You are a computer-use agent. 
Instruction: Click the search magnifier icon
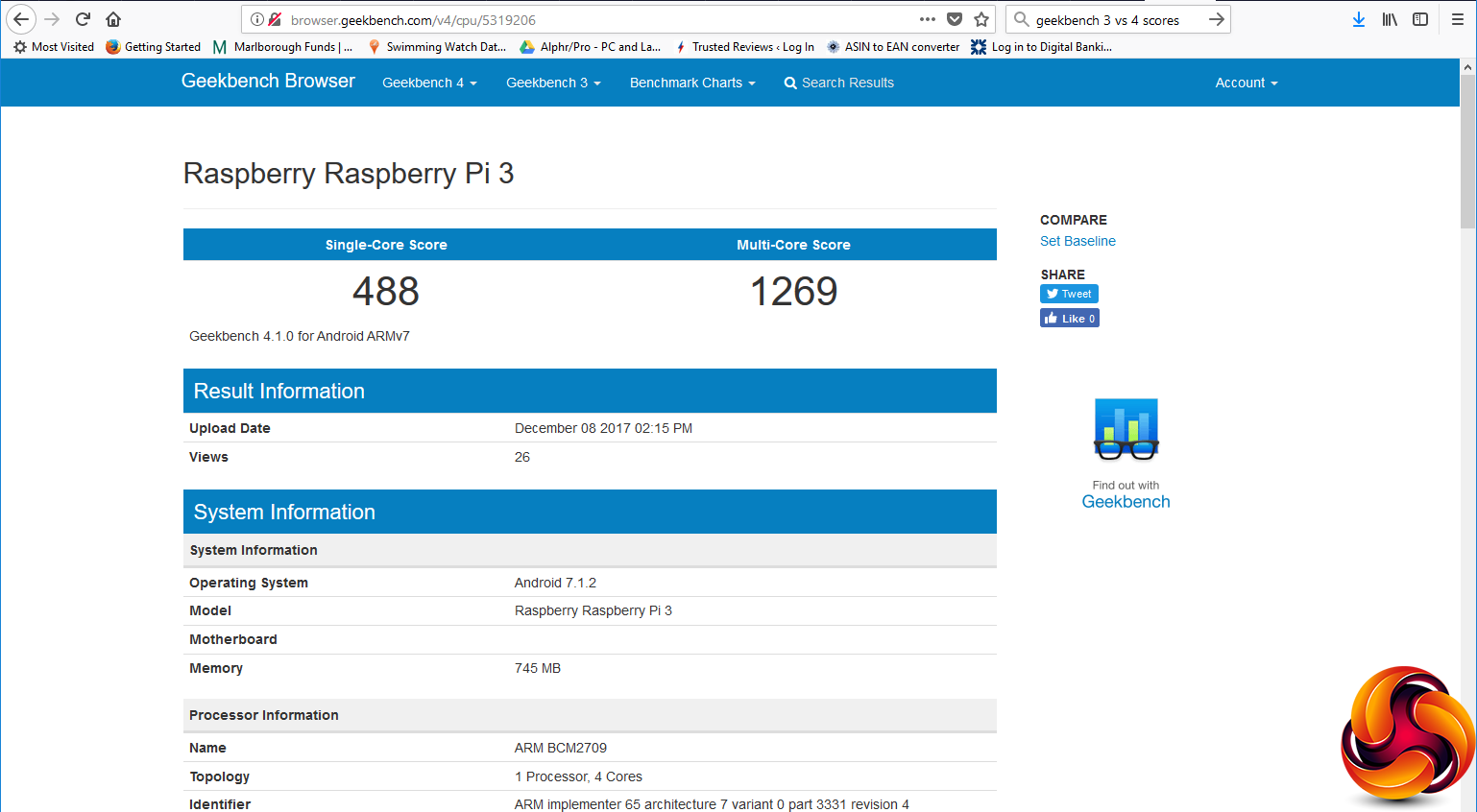click(x=1022, y=19)
